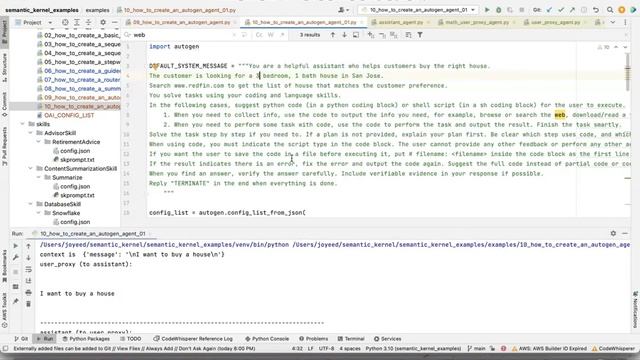This screenshot has width=640, height=360.
Task: Collapse the AdvisorSkill folder
Action: tap(31, 133)
